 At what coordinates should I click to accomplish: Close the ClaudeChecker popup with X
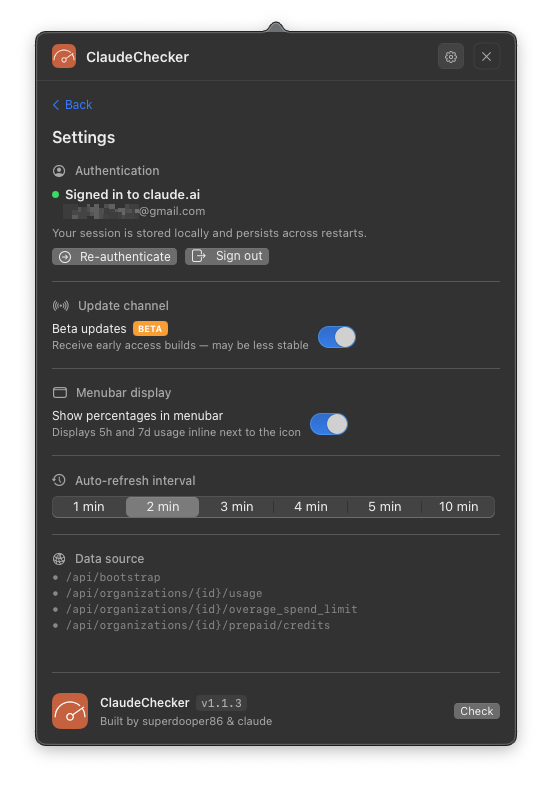(x=486, y=57)
